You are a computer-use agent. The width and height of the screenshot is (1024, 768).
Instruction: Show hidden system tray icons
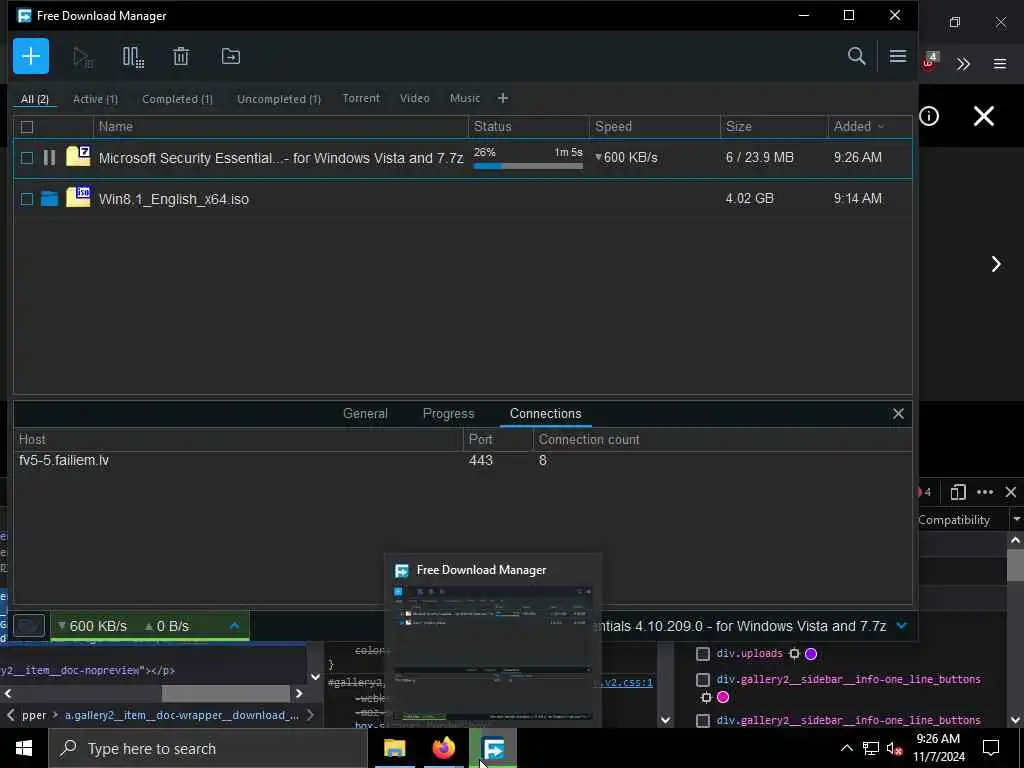(x=846, y=748)
